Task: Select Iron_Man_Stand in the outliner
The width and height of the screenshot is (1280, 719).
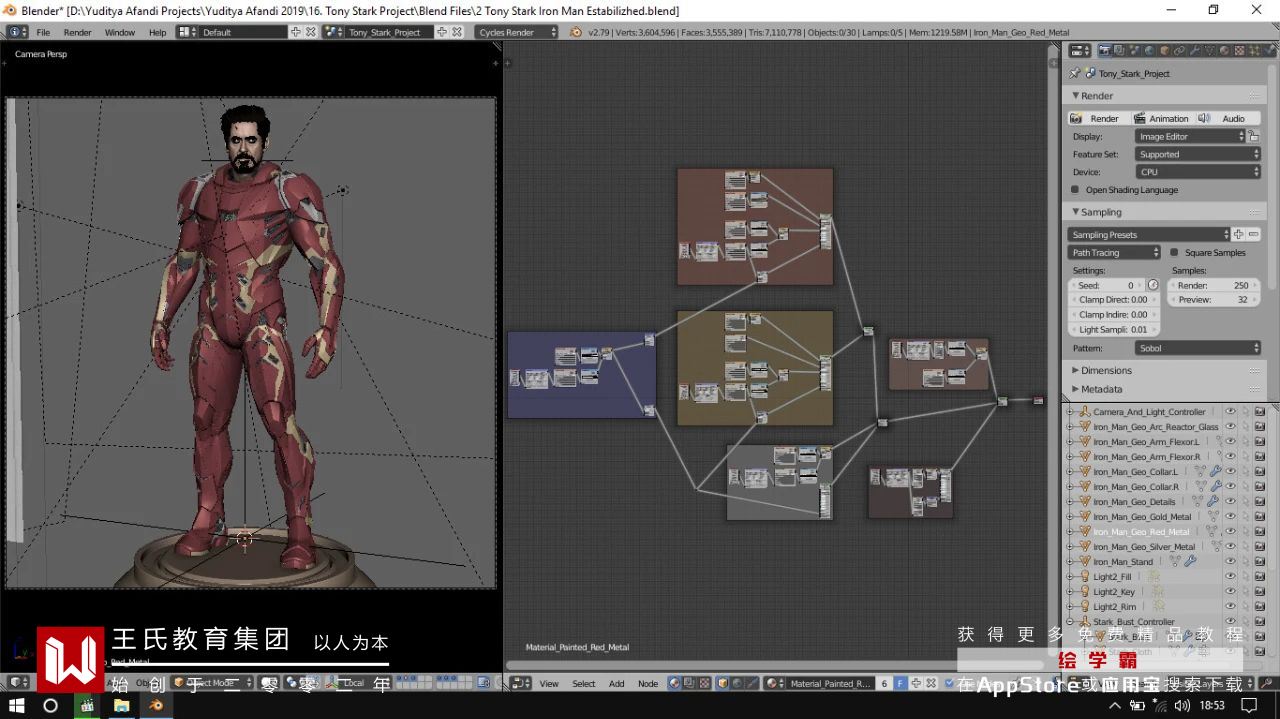Action: pyautogui.click(x=1123, y=562)
